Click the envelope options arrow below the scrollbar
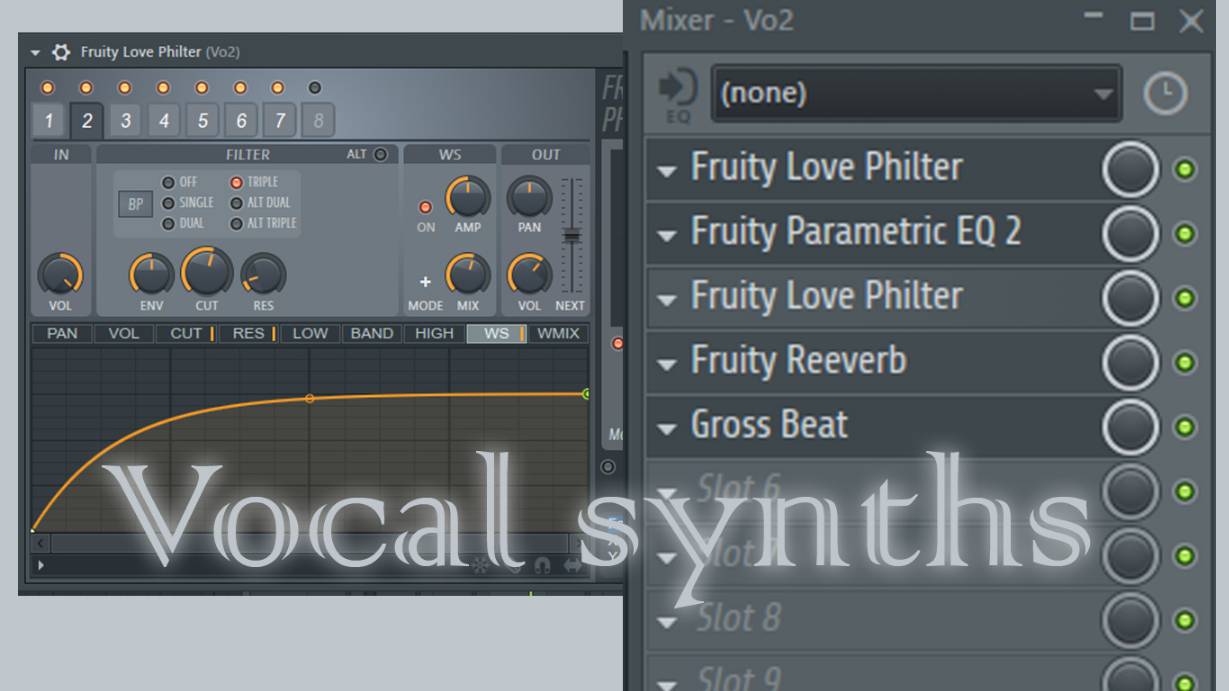The width and height of the screenshot is (1229, 691). [40, 566]
